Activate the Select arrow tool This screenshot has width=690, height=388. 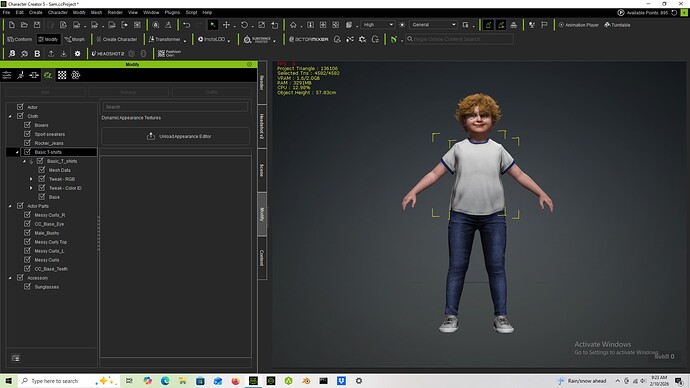click(213, 25)
